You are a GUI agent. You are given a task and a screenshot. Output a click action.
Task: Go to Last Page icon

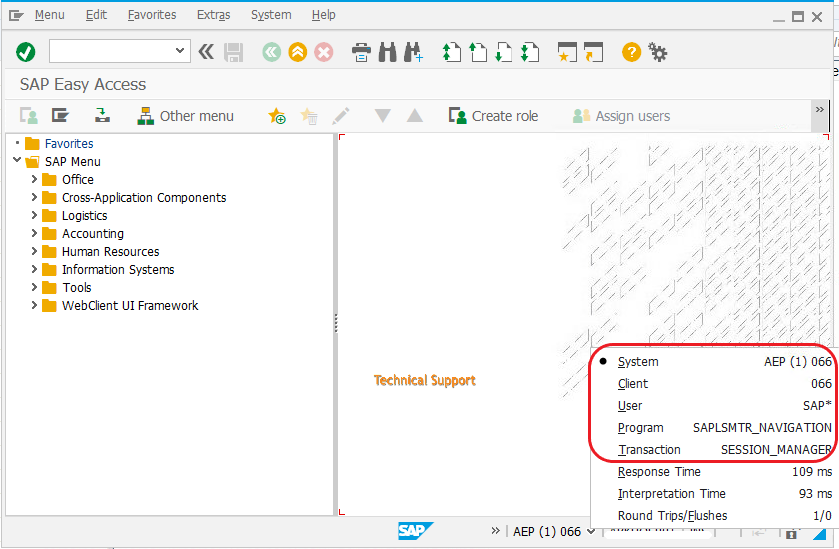click(530, 52)
